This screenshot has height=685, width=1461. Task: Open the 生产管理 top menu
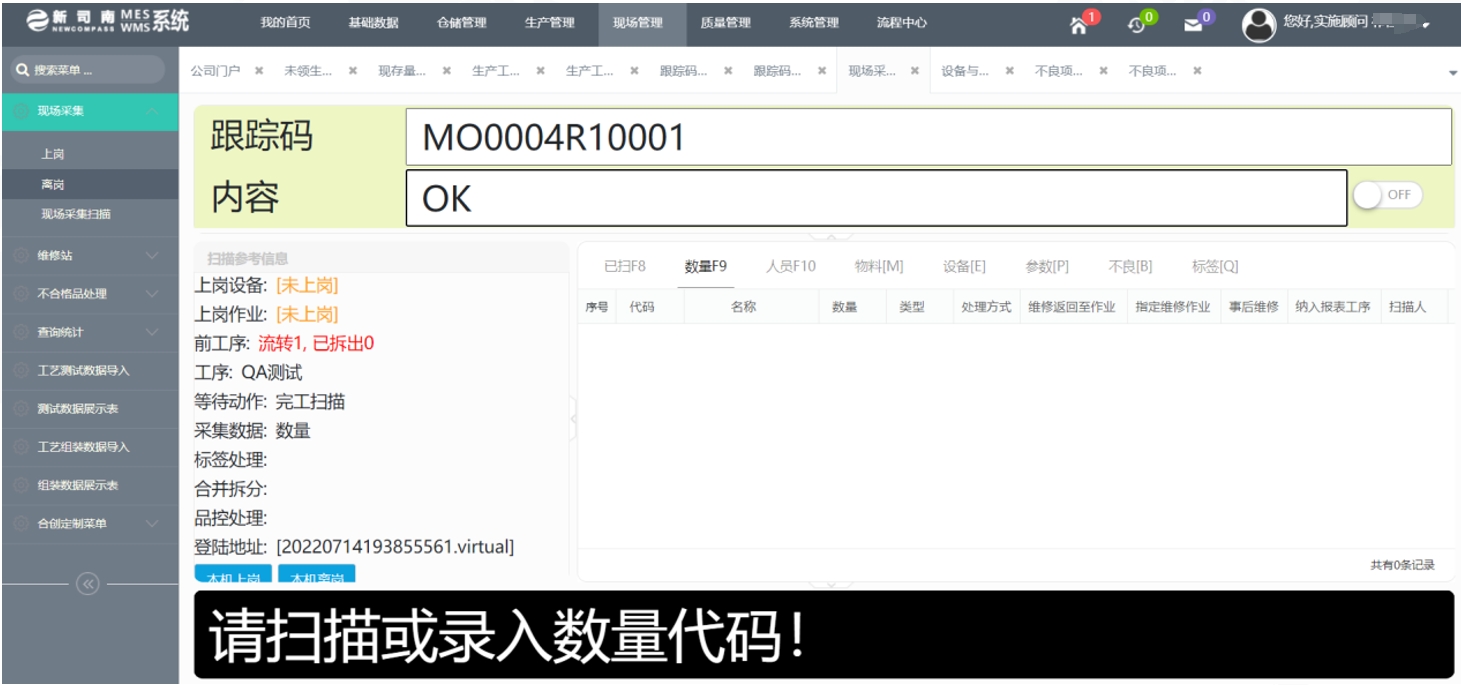tap(549, 23)
